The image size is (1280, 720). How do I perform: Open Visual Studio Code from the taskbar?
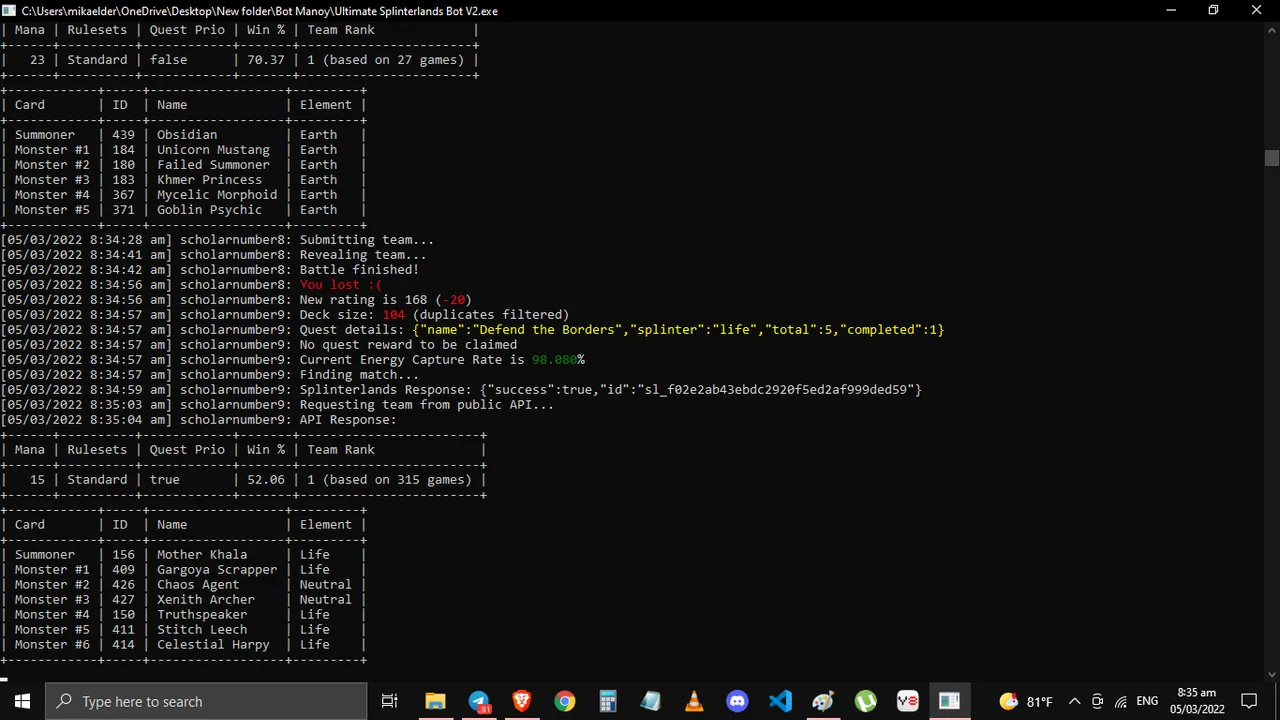pyautogui.click(x=780, y=701)
